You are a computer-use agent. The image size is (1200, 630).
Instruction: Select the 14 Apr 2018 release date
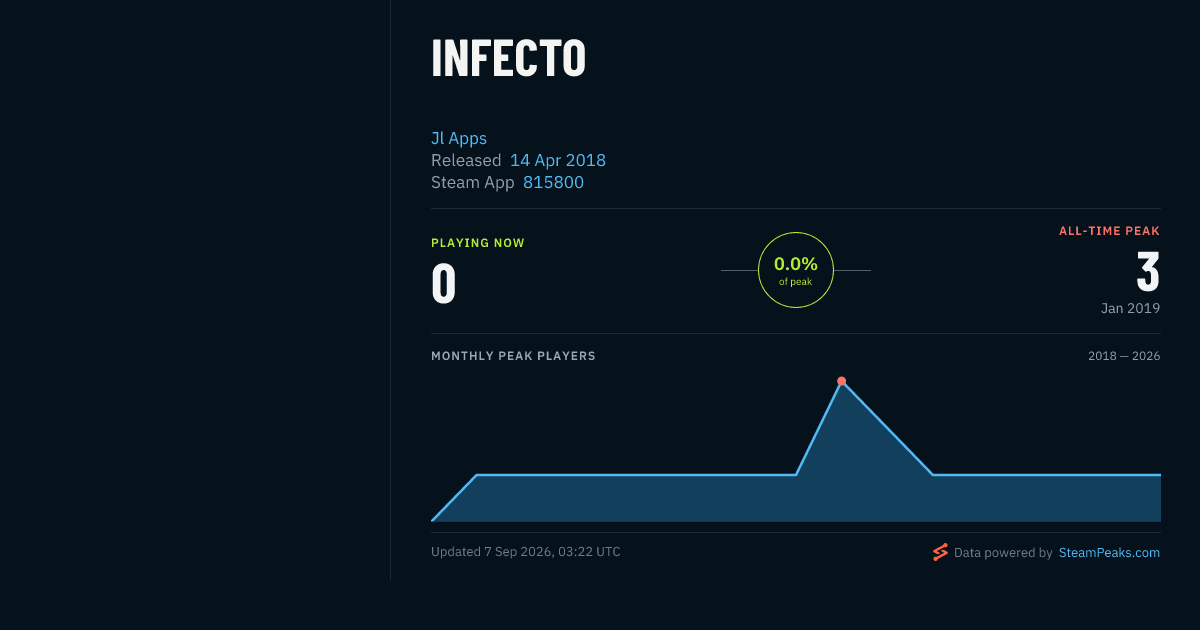click(x=558, y=160)
